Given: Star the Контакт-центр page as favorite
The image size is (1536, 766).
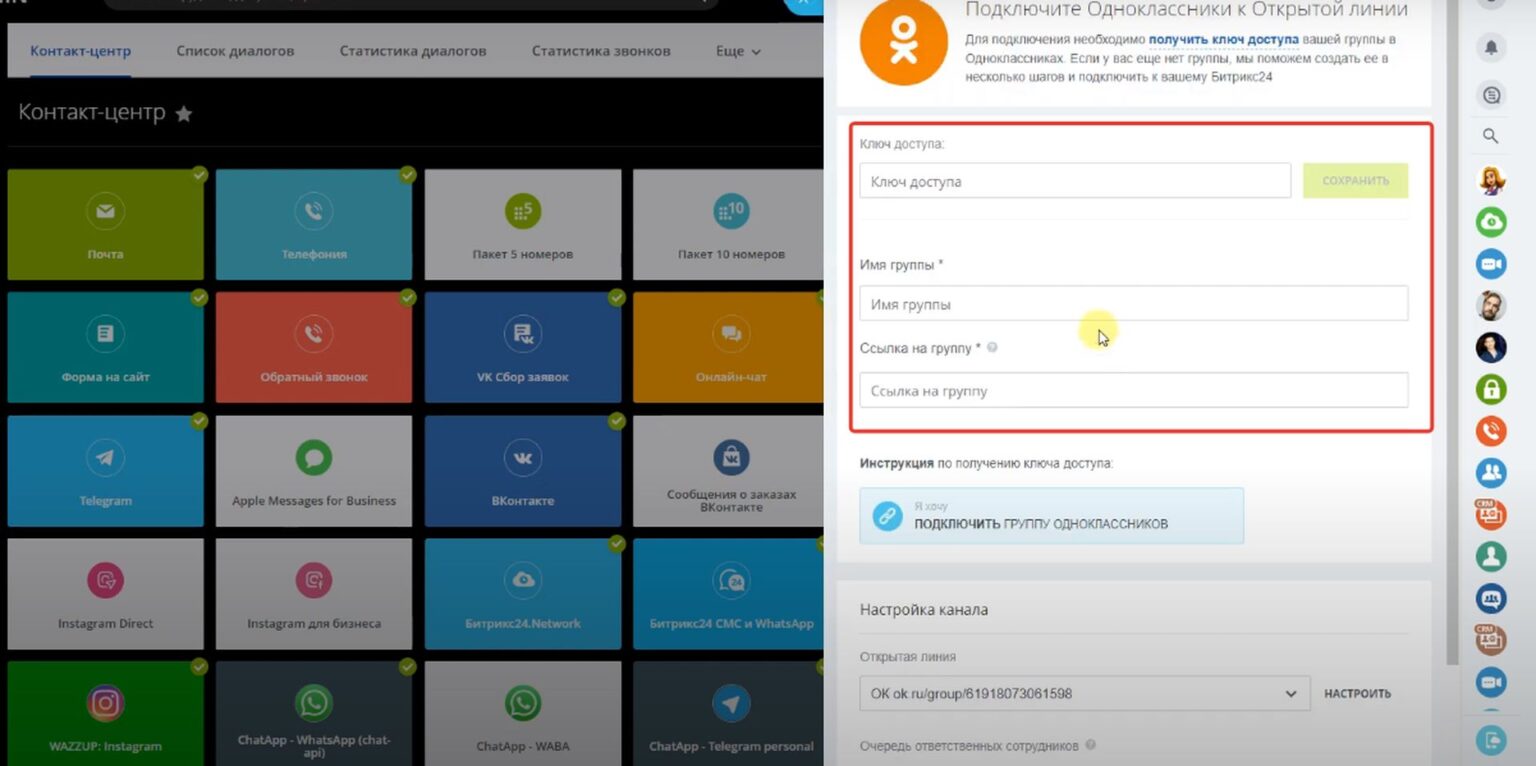Looking at the screenshot, I should [184, 114].
